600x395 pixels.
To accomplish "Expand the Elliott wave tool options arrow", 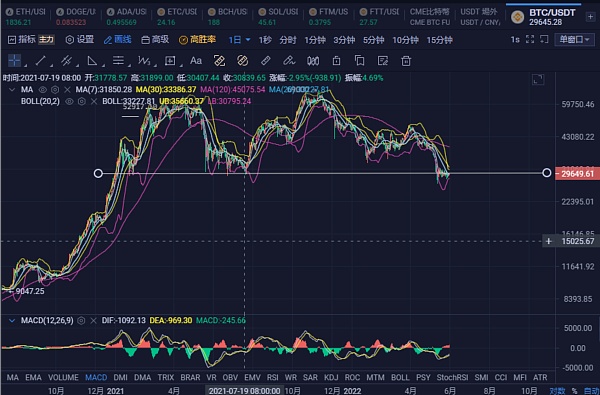I will [x=155, y=65].
